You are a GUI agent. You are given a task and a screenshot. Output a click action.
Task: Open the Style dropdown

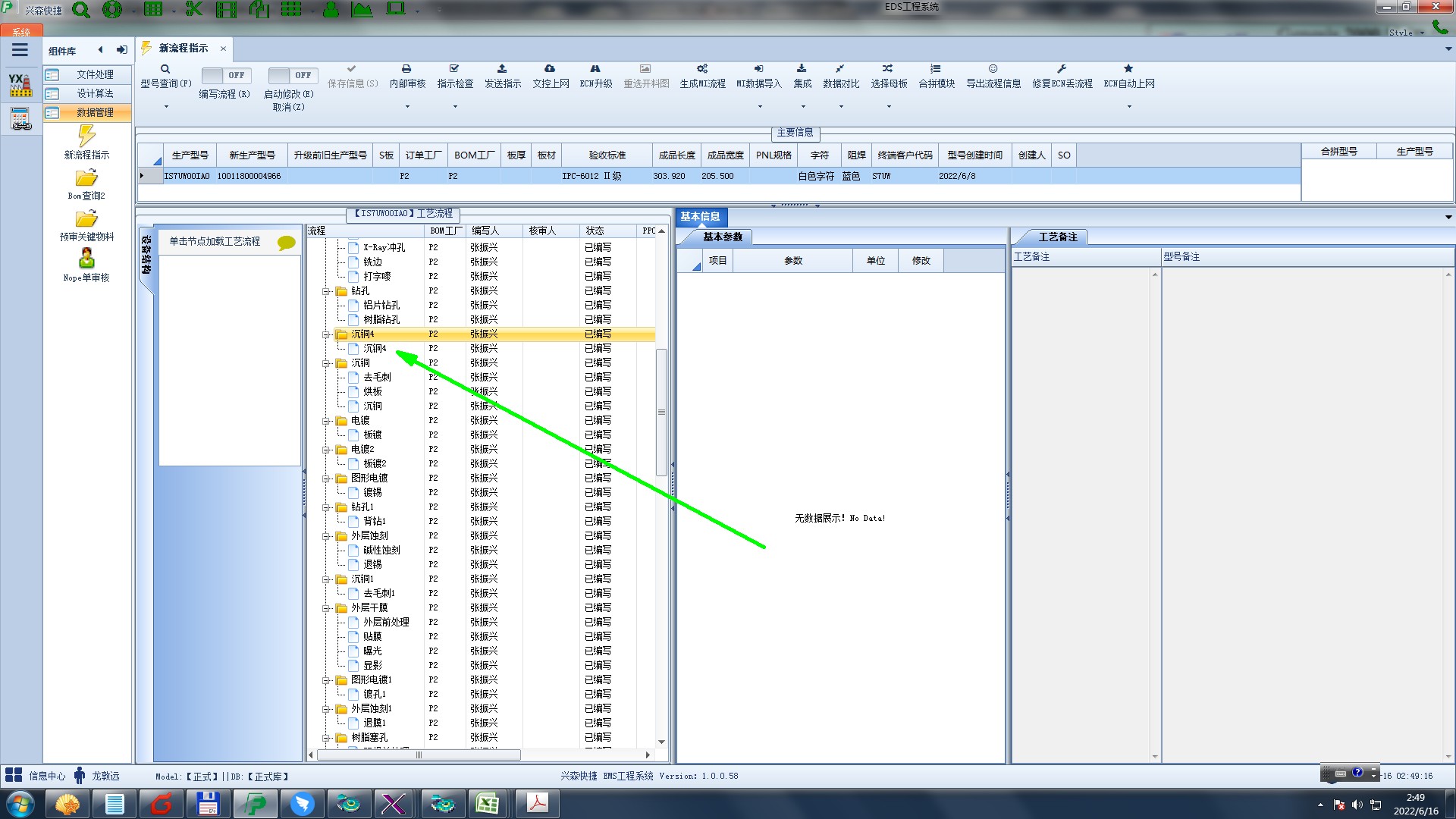point(1406,33)
